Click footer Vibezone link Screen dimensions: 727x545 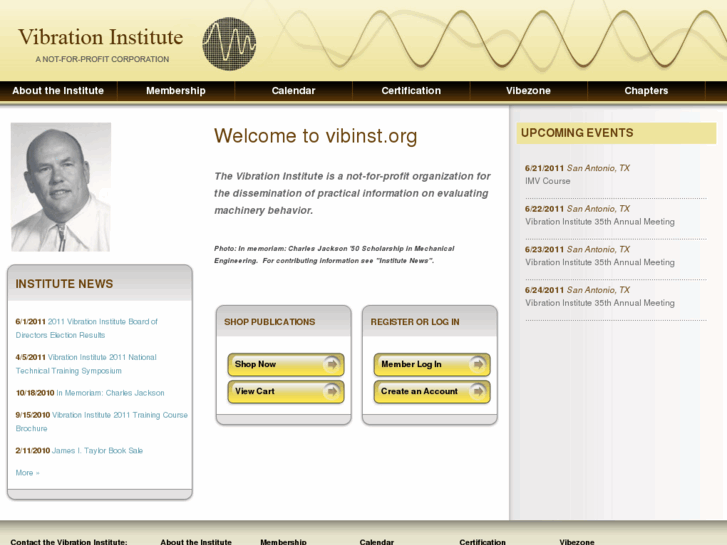577,541
